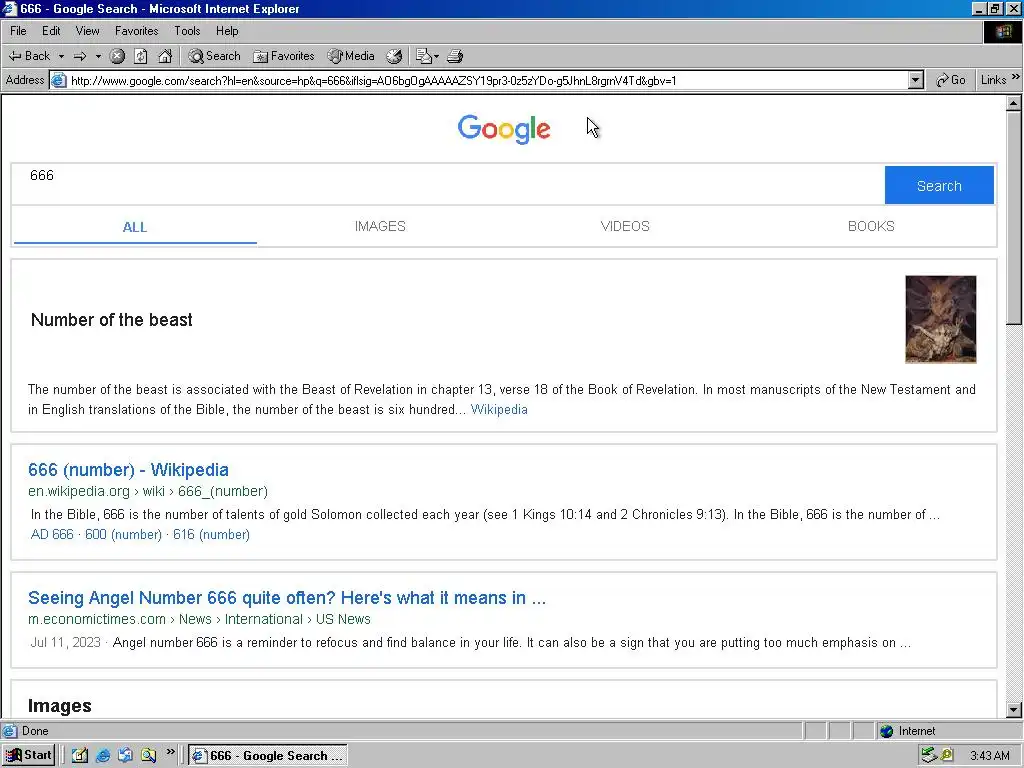Select the ALL results tab
1024x768 pixels.
tap(135, 227)
